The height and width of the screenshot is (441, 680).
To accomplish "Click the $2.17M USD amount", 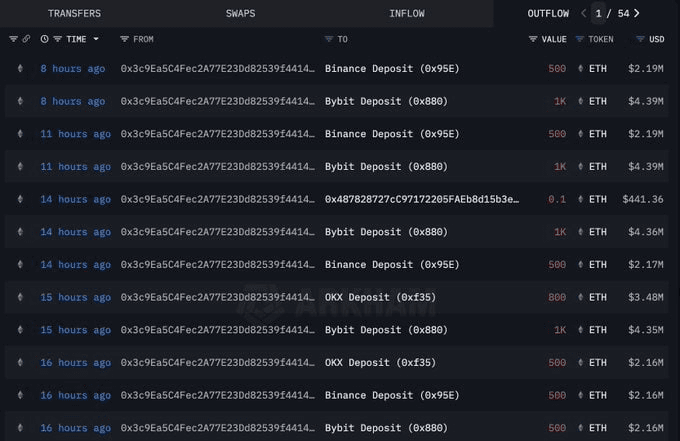I will 646,265.
